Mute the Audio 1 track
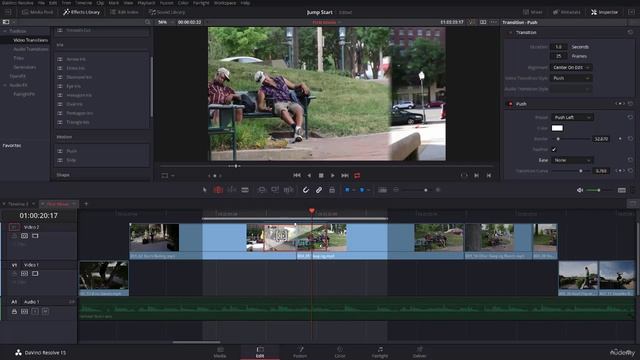Screen dimensions: 640x360 click(45, 311)
